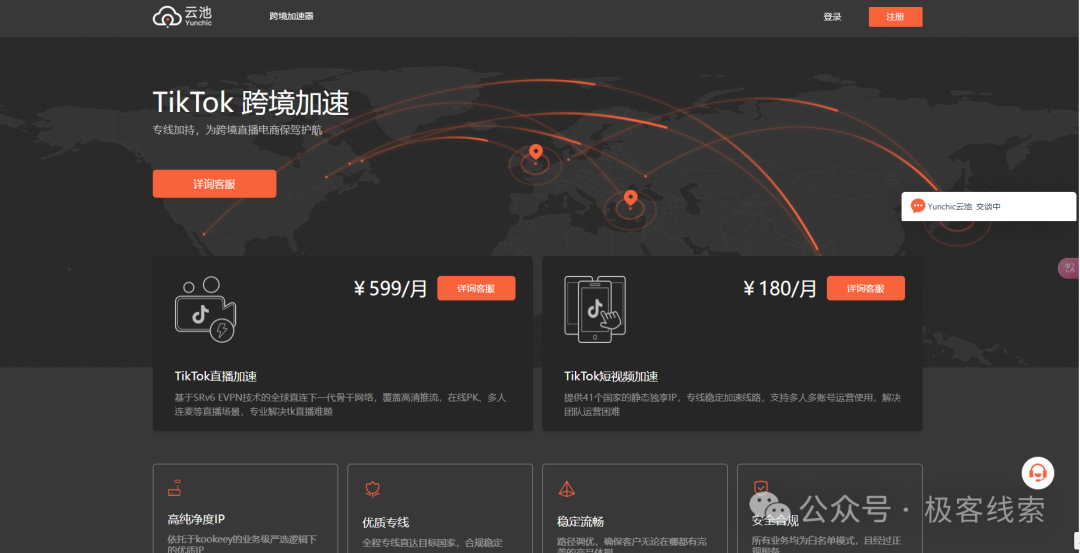Click the orange headset support icon
Viewport: 1080px width, 553px height.
tap(1038, 473)
